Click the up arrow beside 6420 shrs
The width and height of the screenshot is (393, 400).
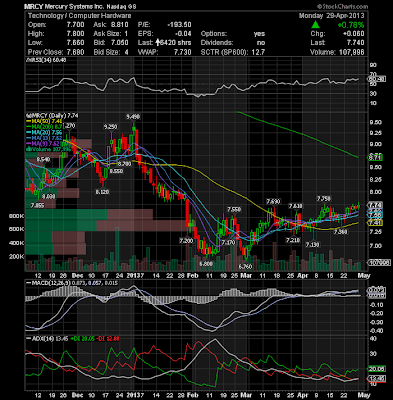coord(158,43)
